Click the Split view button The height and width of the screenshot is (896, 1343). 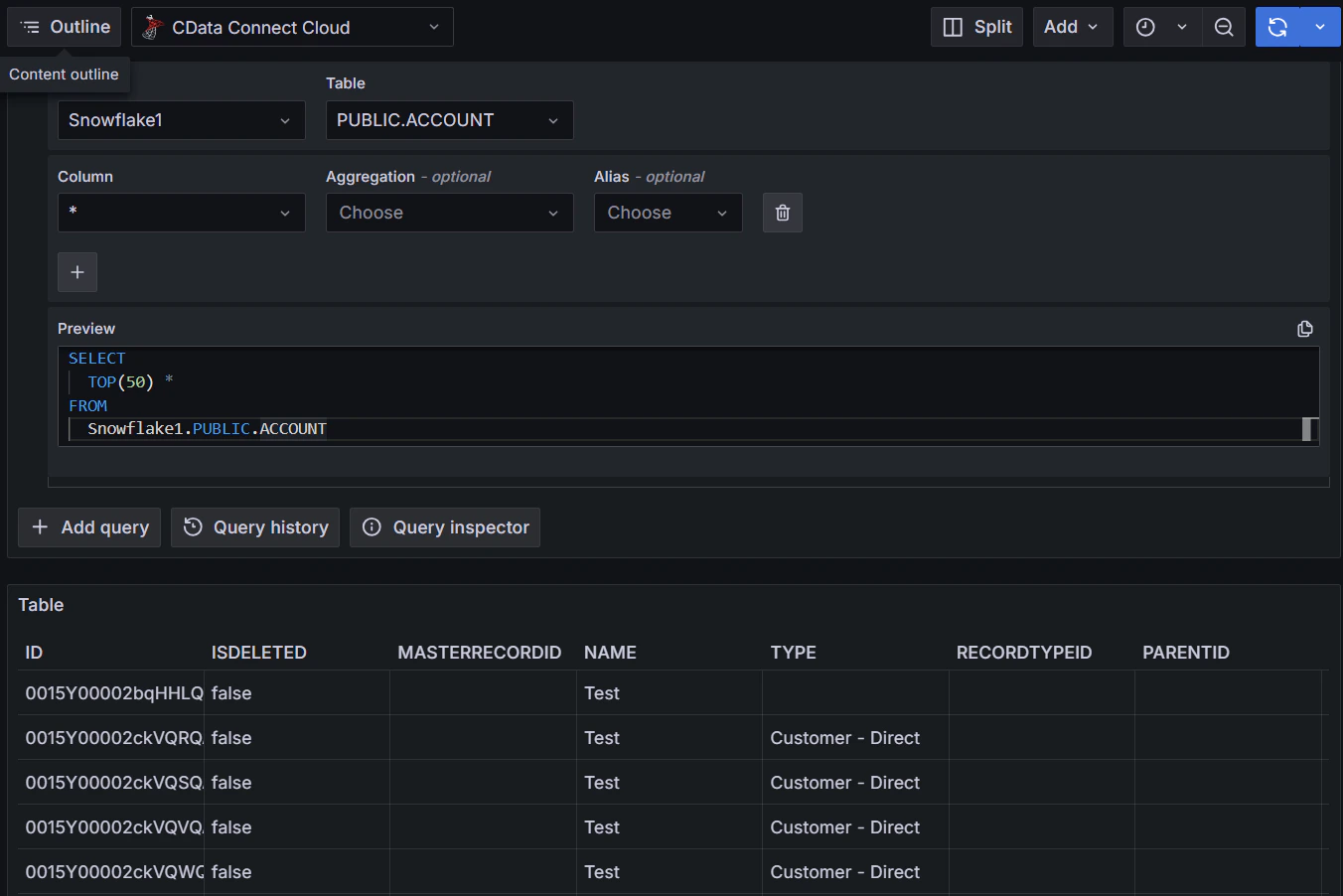[x=976, y=27]
